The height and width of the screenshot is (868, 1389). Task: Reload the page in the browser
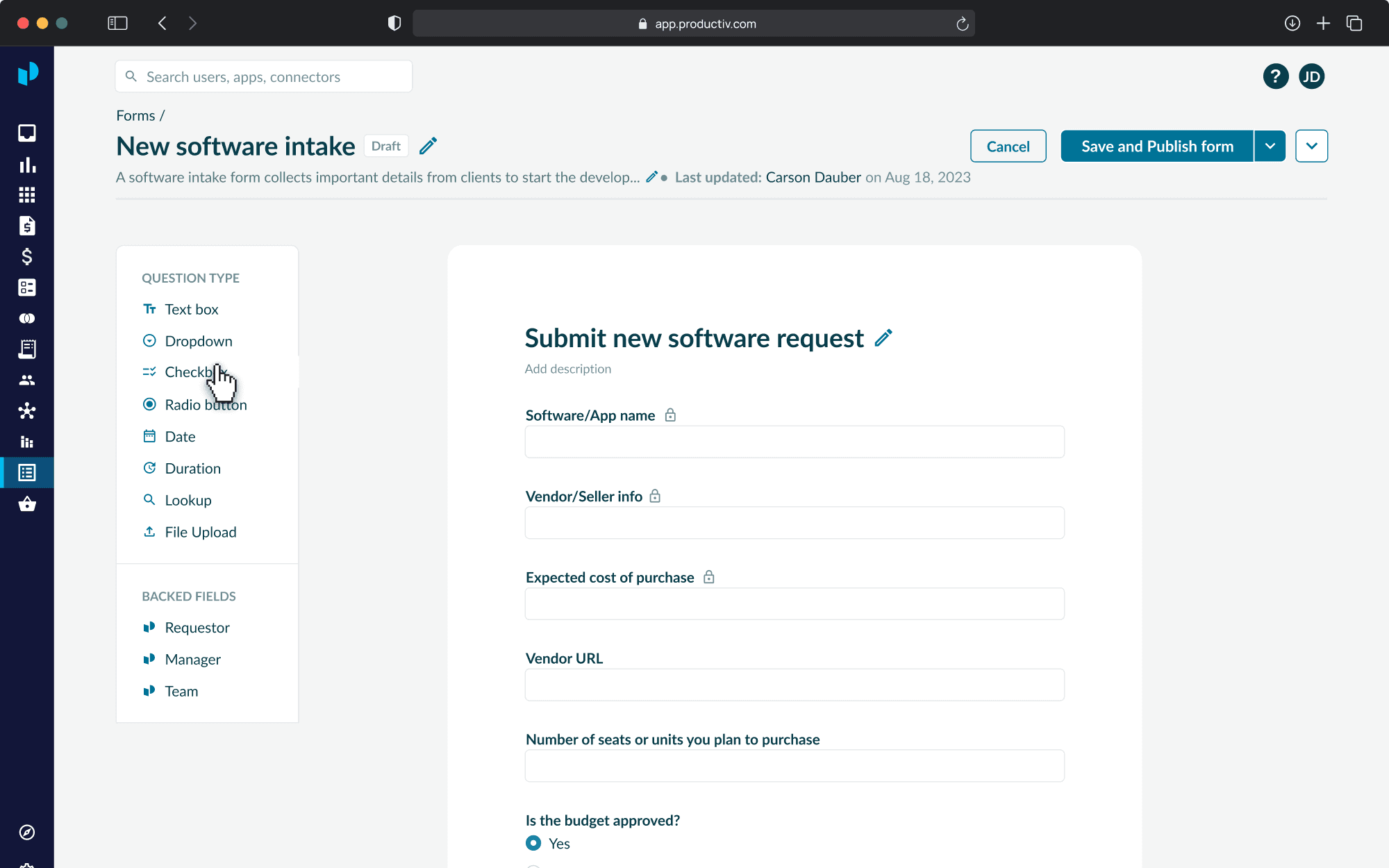pos(963,24)
